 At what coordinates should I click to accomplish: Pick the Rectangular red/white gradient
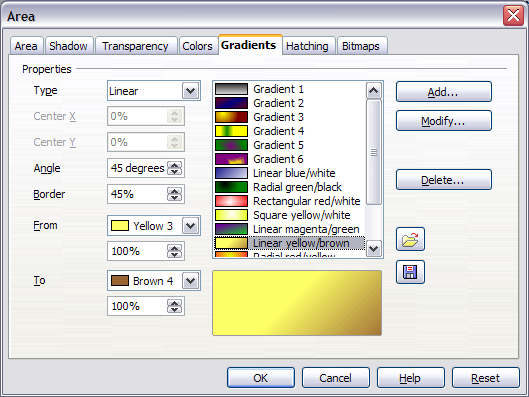(289, 201)
